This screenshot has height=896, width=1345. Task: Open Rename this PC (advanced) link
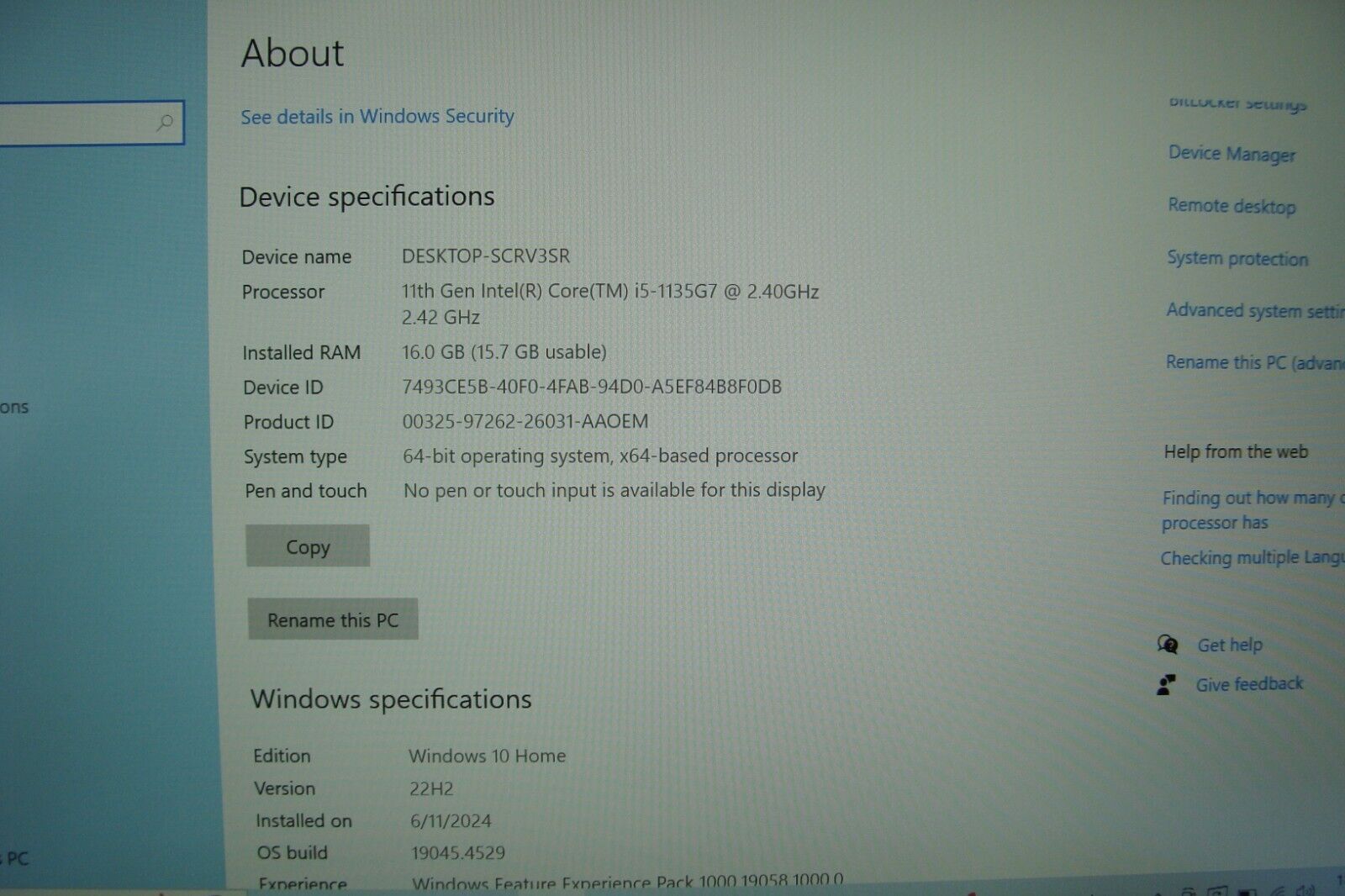coord(1255,362)
